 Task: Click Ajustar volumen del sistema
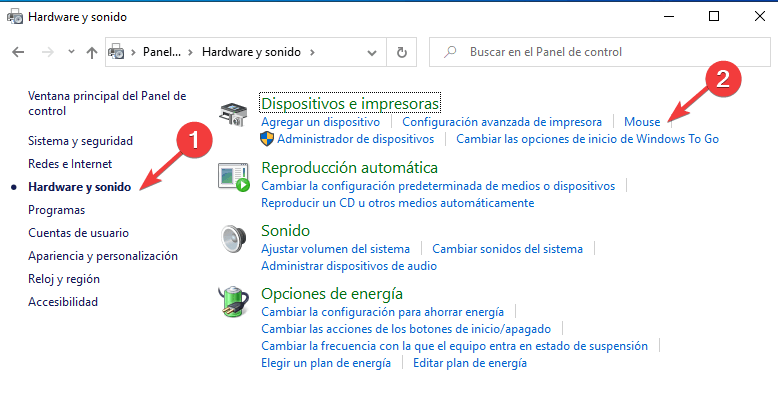pos(335,249)
